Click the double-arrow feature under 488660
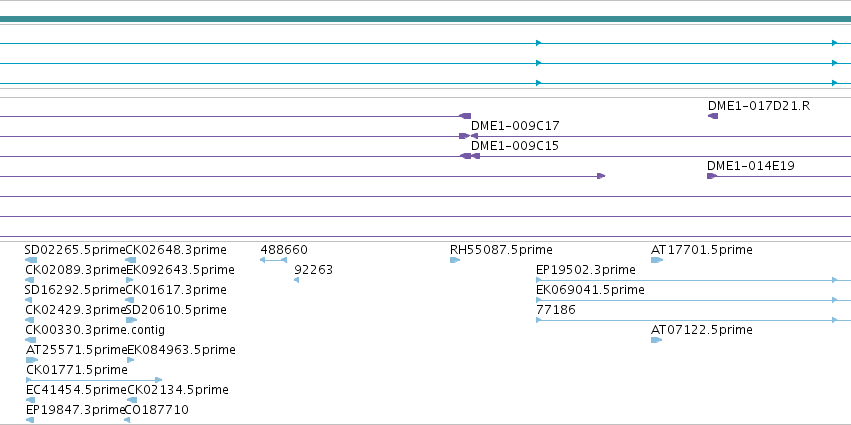Screen dimensions: 851x425 pyautogui.click(x=274, y=260)
